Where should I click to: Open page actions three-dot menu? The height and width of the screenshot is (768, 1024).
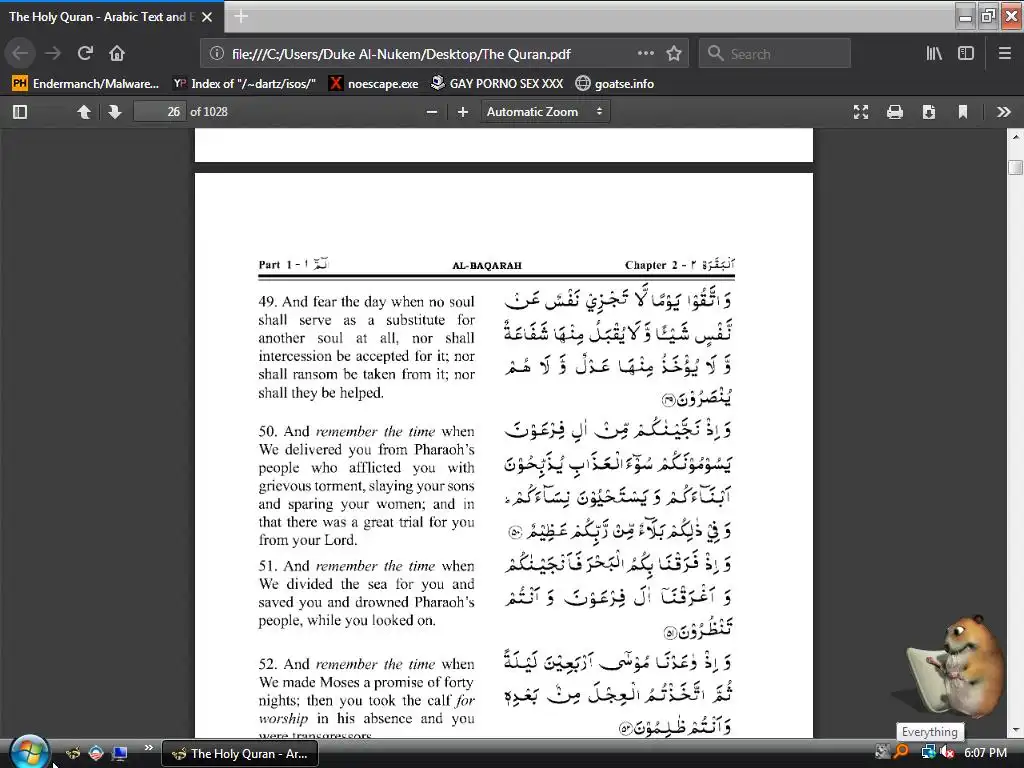pos(645,53)
